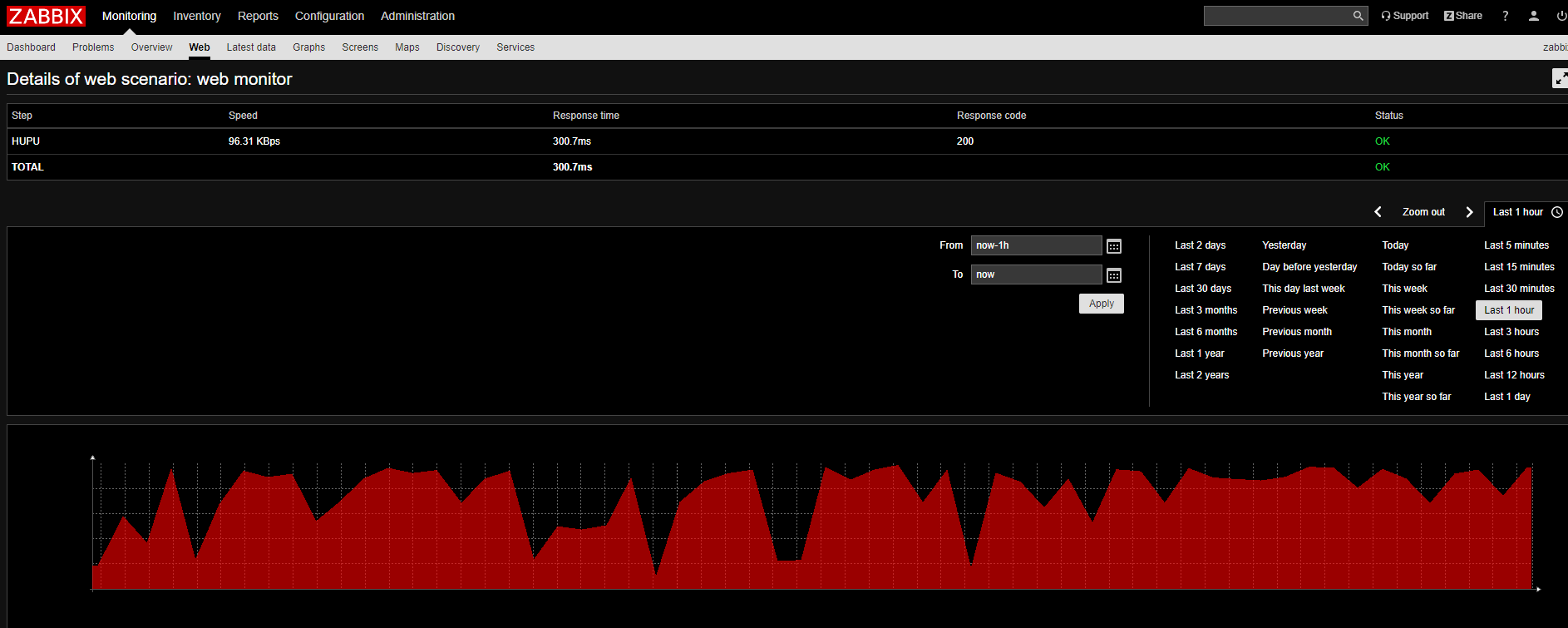Screen dimensions: 1568x628
Task: Open the Share link
Action: point(1463,16)
